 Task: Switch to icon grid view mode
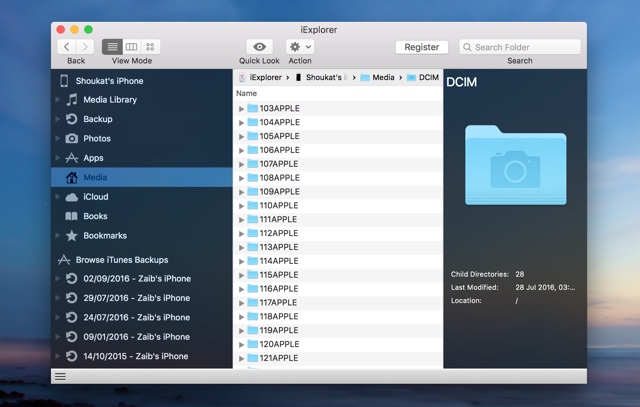tap(150, 47)
